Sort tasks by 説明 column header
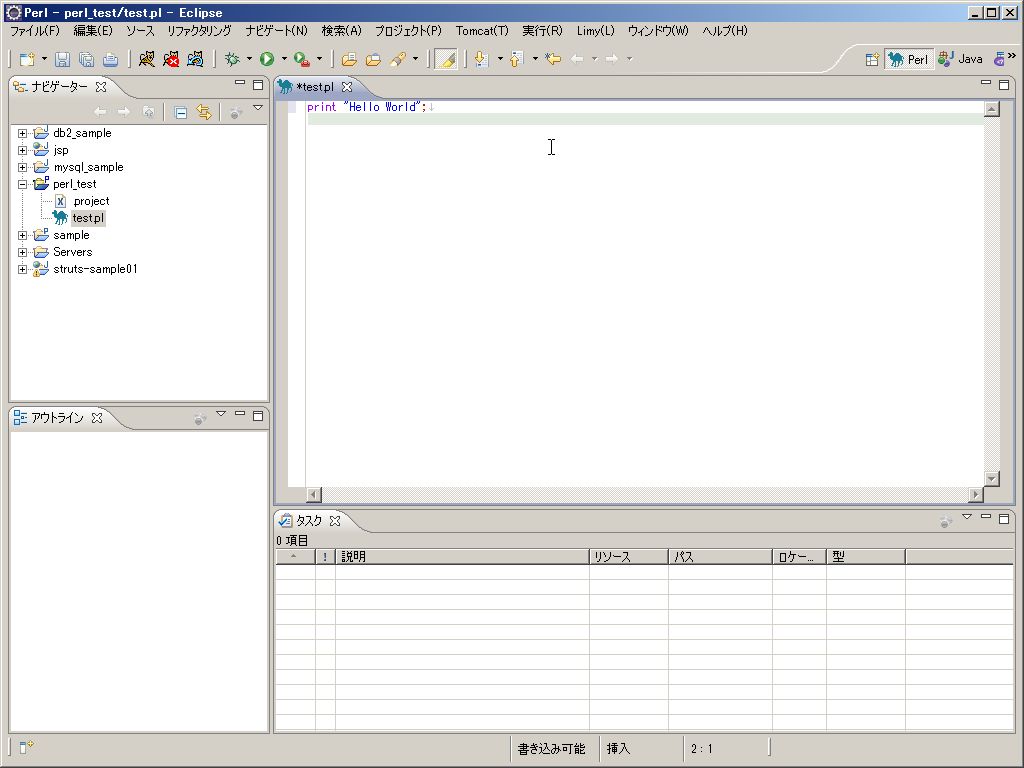Screen dimensions: 1024x768 [462, 557]
